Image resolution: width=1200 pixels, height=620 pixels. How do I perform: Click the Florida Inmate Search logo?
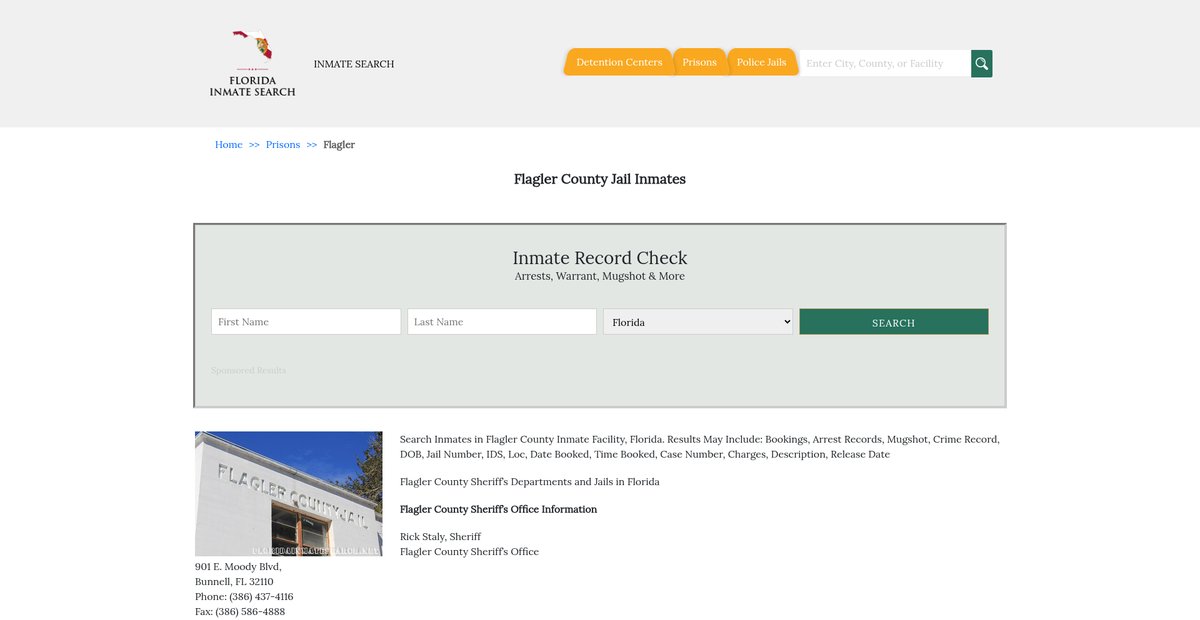(252, 63)
